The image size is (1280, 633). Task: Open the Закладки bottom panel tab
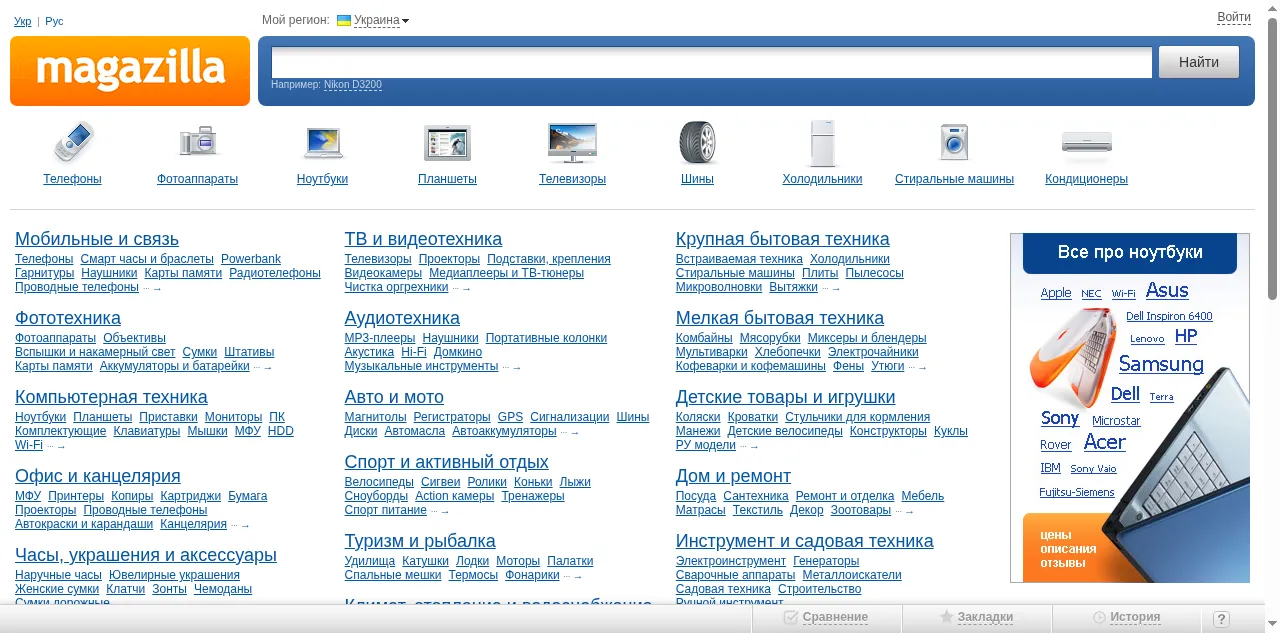coord(976,617)
